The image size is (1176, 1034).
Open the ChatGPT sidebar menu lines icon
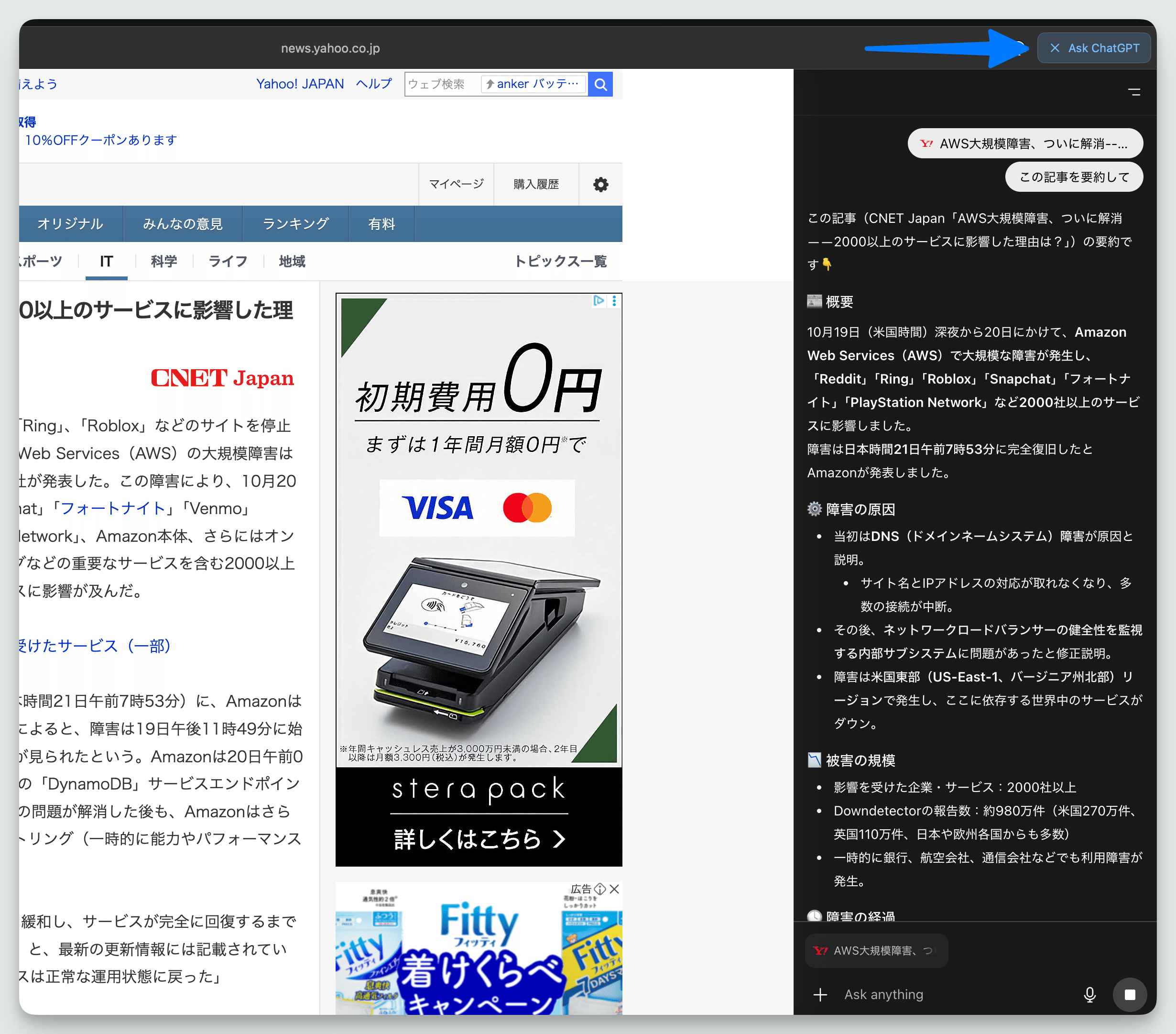[x=1133, y=92]
